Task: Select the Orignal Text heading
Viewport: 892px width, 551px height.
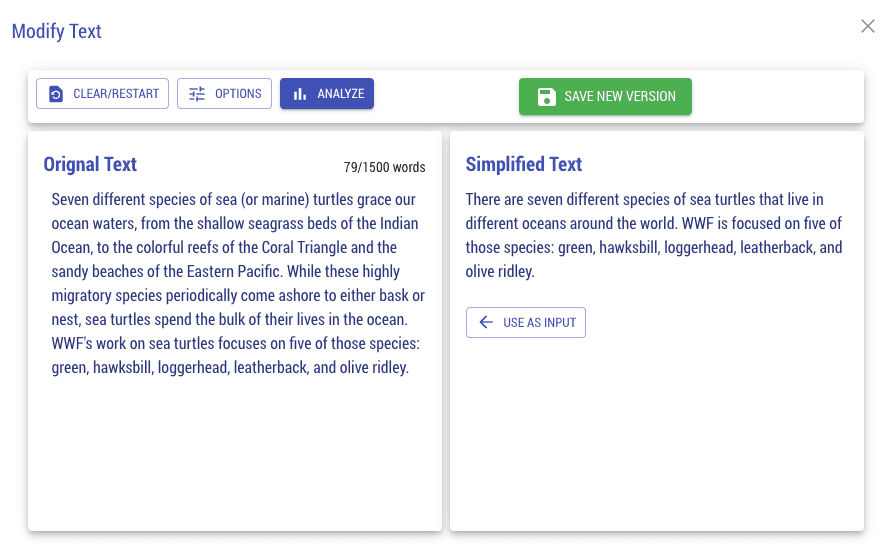Action: (91, 165)
